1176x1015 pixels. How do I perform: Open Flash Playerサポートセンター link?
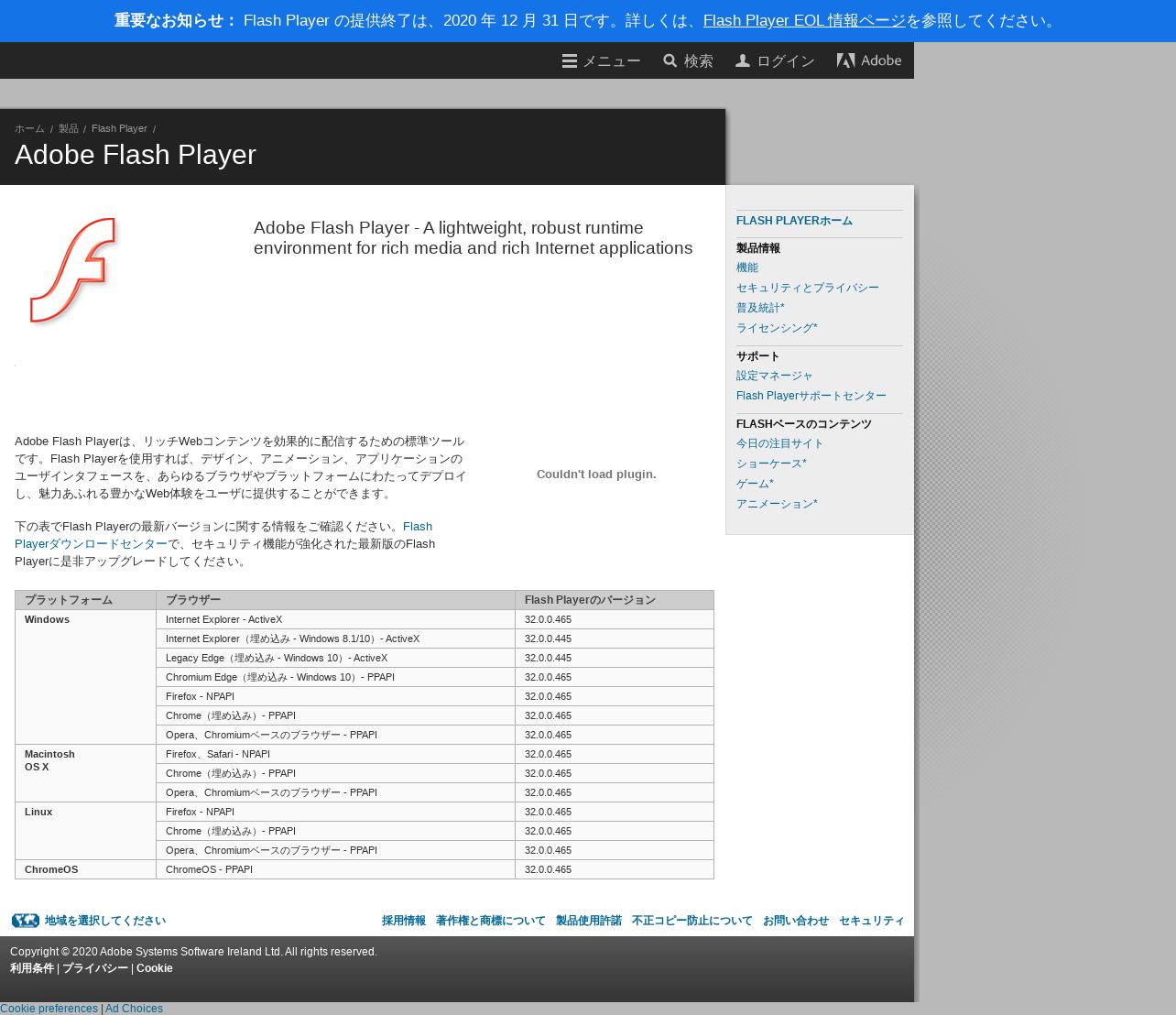click(811, 396)
